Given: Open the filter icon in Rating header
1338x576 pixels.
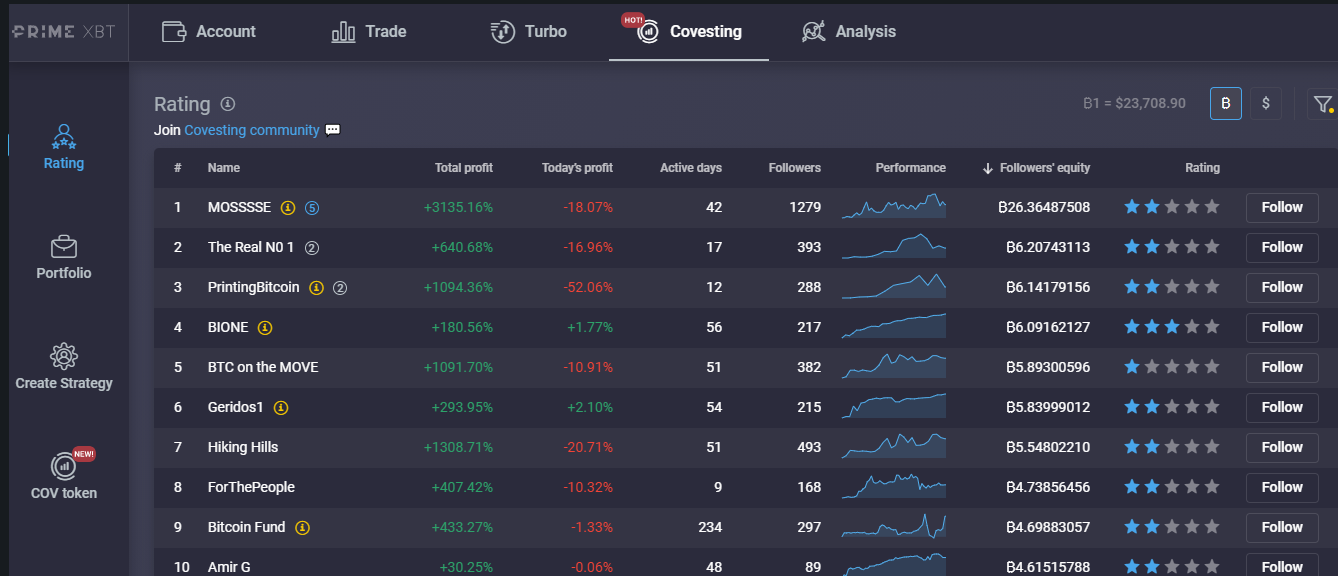Looking at the screenshot, I should pyautogui.click(x=1322, y=104).
